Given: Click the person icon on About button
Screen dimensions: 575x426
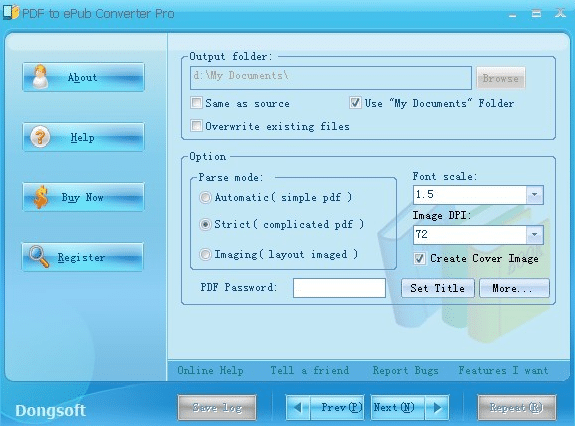Looking at the screenshot, I should pos(40,77).
